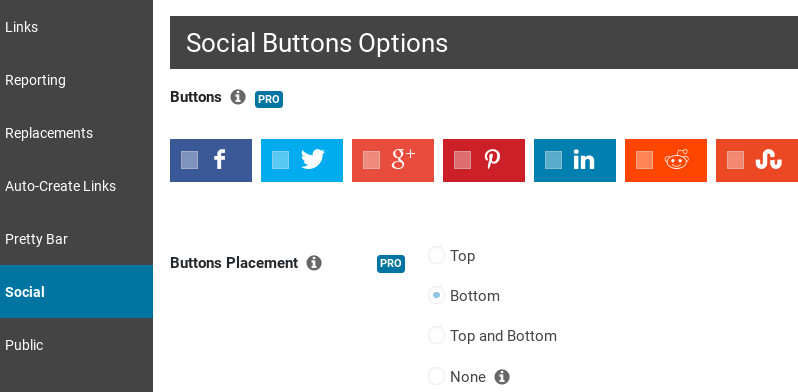Click the info icon next to Buttons

pos(238,97)
